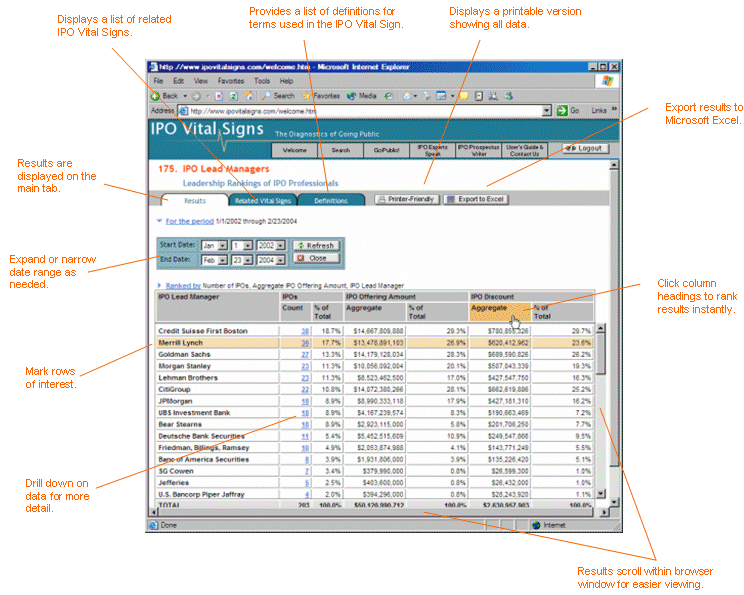The height and width of the screenshot is (595, 744).
Task: Click Credit Suisse First Boston count 38
Action: [305, 331]
